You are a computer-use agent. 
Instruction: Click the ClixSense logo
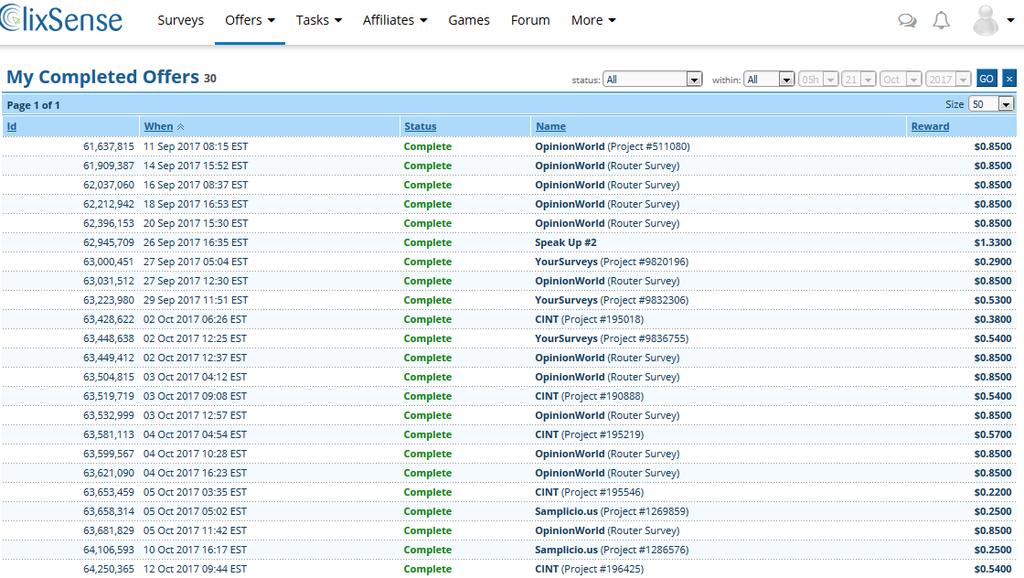[61, 19]
